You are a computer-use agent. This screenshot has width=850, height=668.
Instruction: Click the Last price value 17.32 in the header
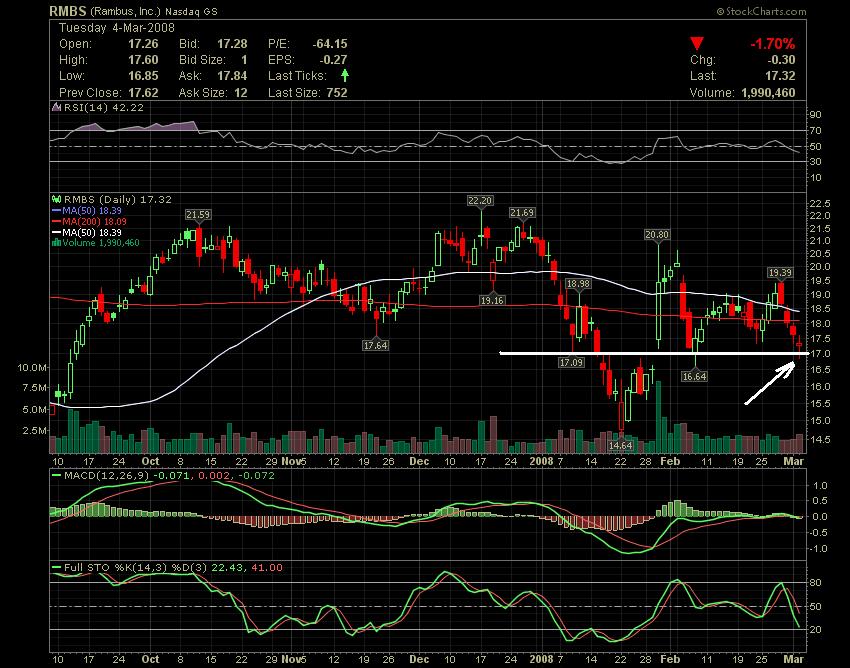click(781, 76)
